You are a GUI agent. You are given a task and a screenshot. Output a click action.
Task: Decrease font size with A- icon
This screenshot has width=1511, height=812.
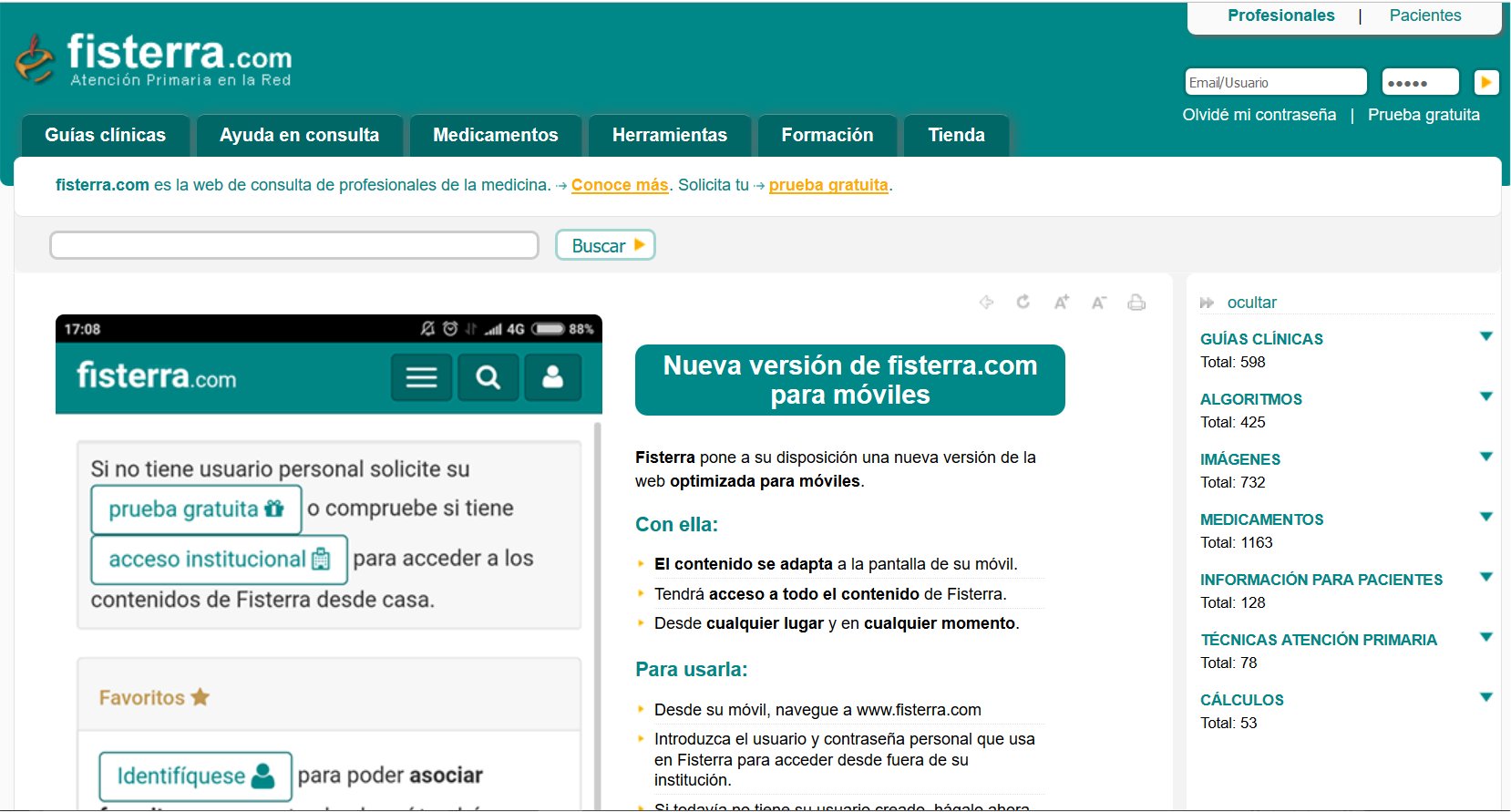[1099, 303]
